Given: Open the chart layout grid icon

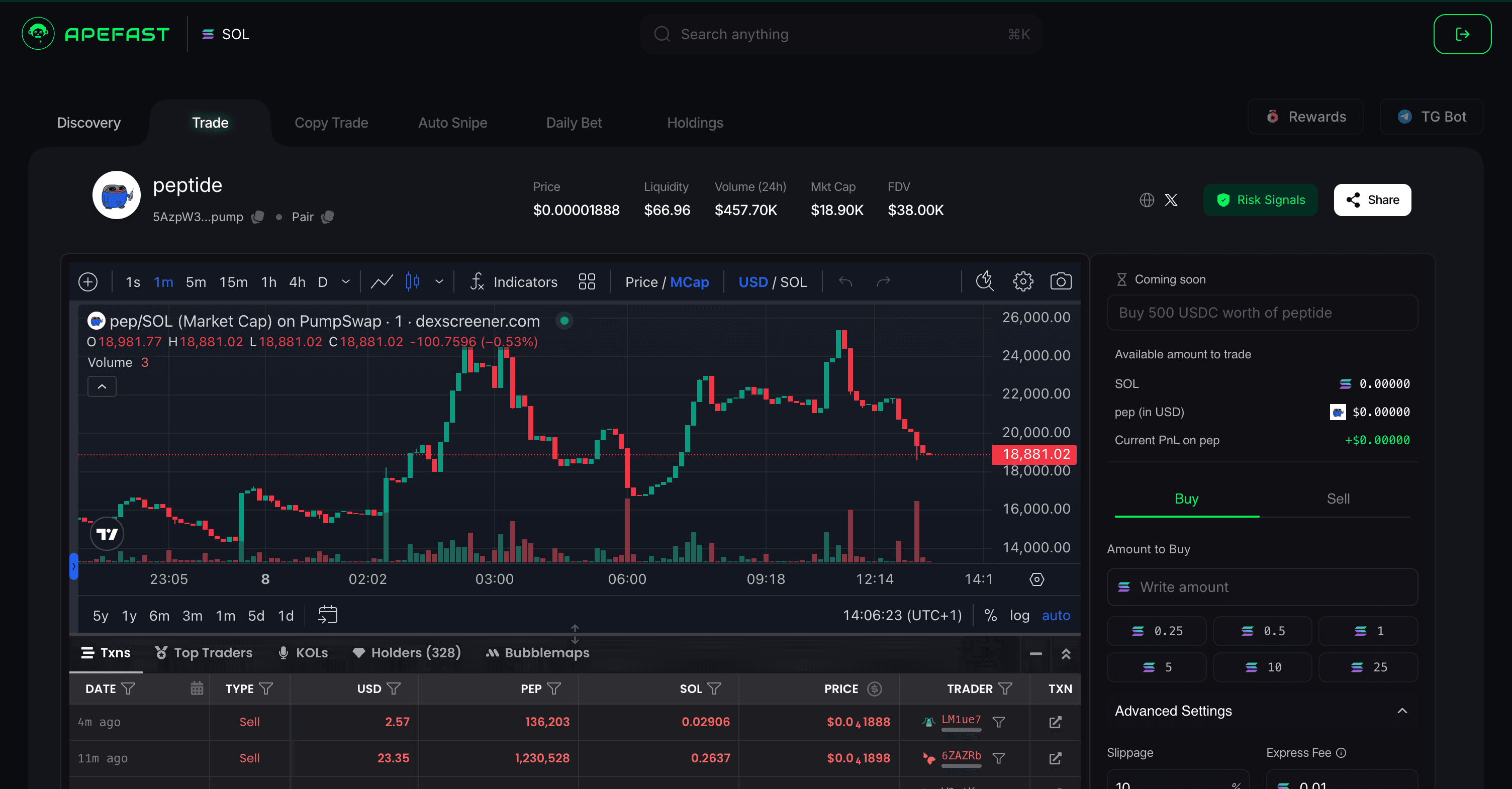Looking at the screenshot, I should pyautogui.click(x=587, y=281).
